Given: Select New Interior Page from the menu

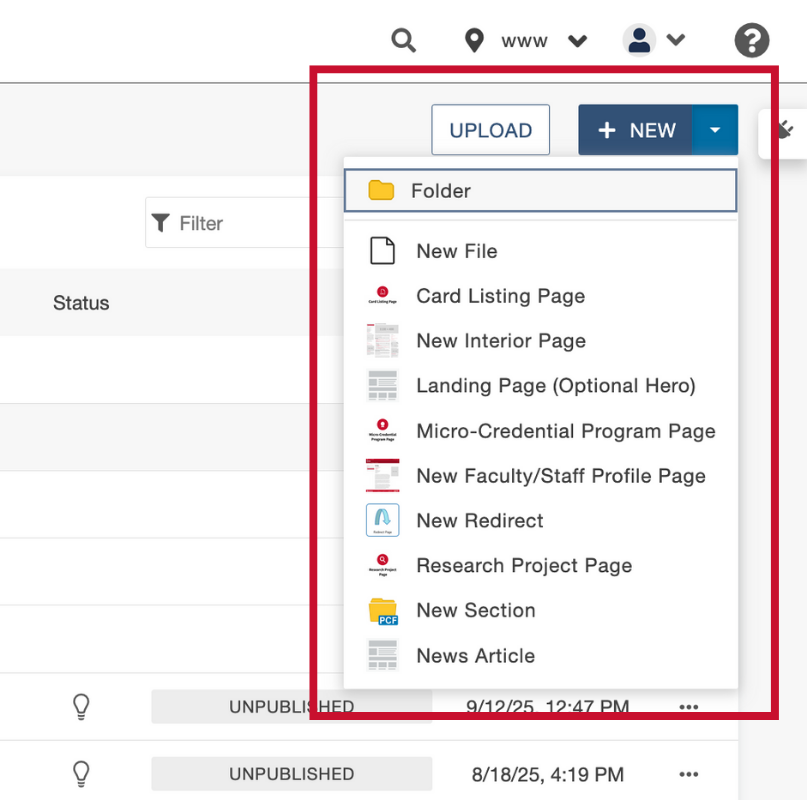Looking at the screenshot, I should 500,341.
